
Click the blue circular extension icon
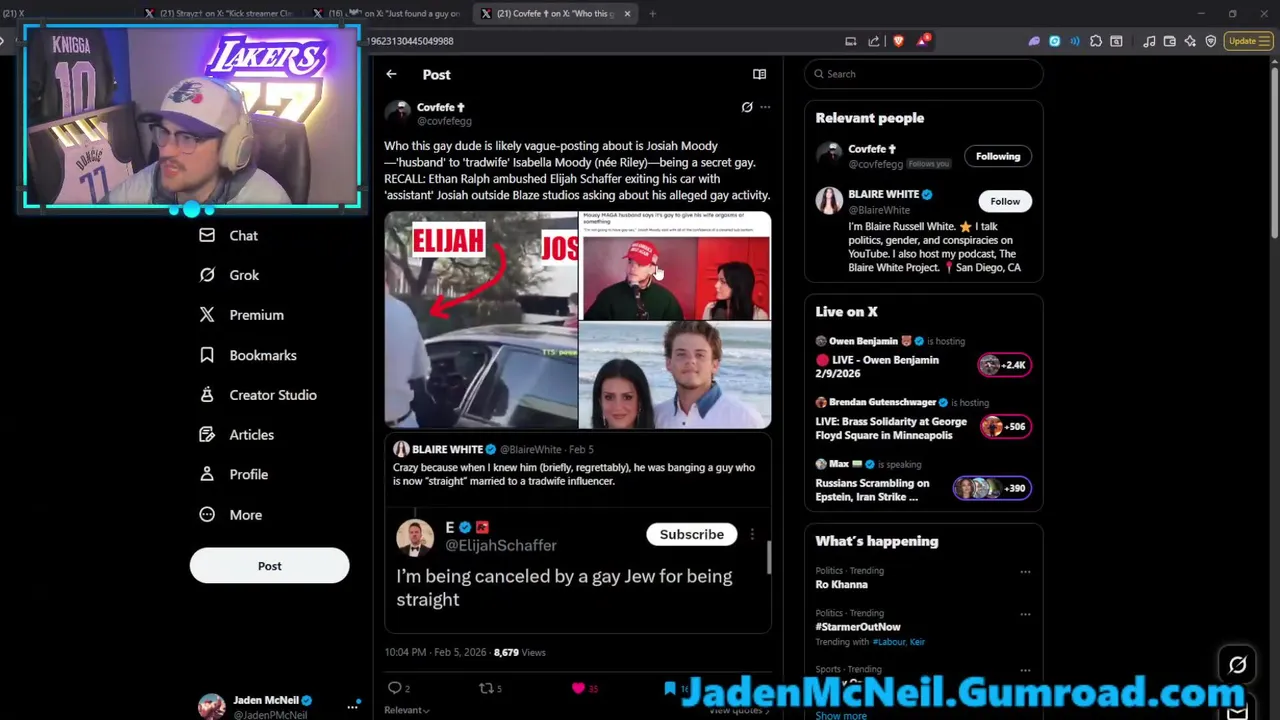coord(1054,41)
